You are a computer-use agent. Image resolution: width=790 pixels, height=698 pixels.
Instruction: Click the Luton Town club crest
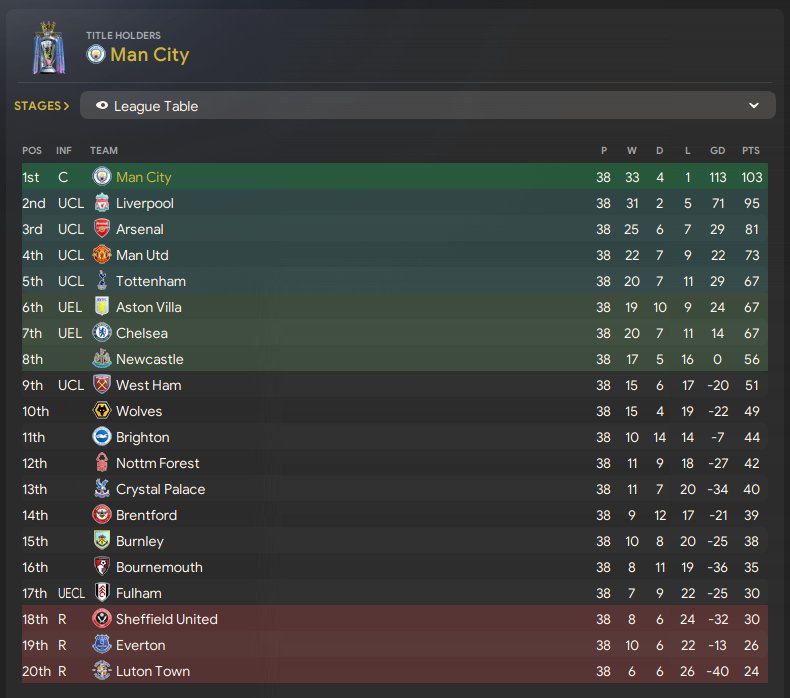[x=102, y=671]
